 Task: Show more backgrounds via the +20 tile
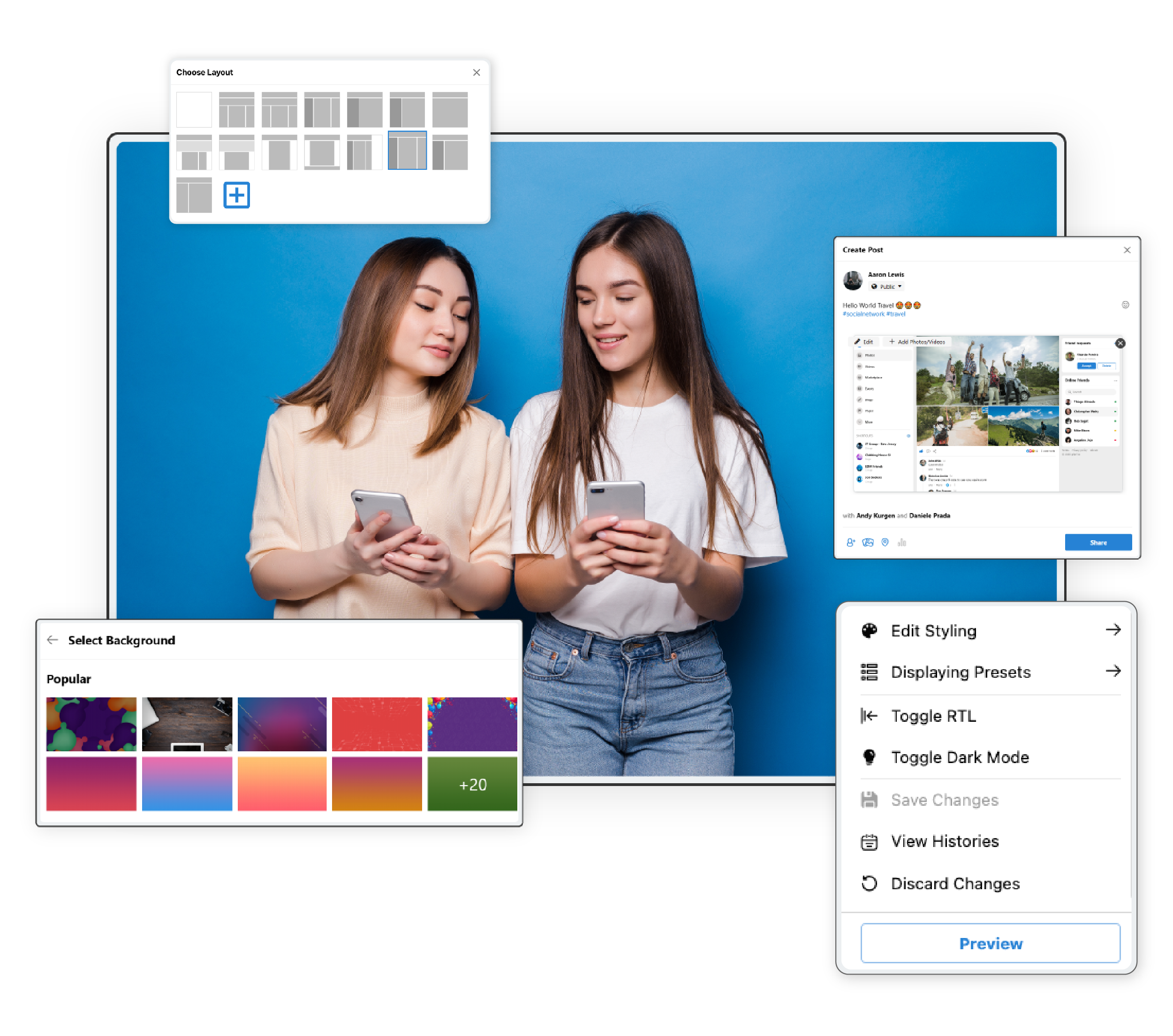pyautogui.click(x=472, y=784)
